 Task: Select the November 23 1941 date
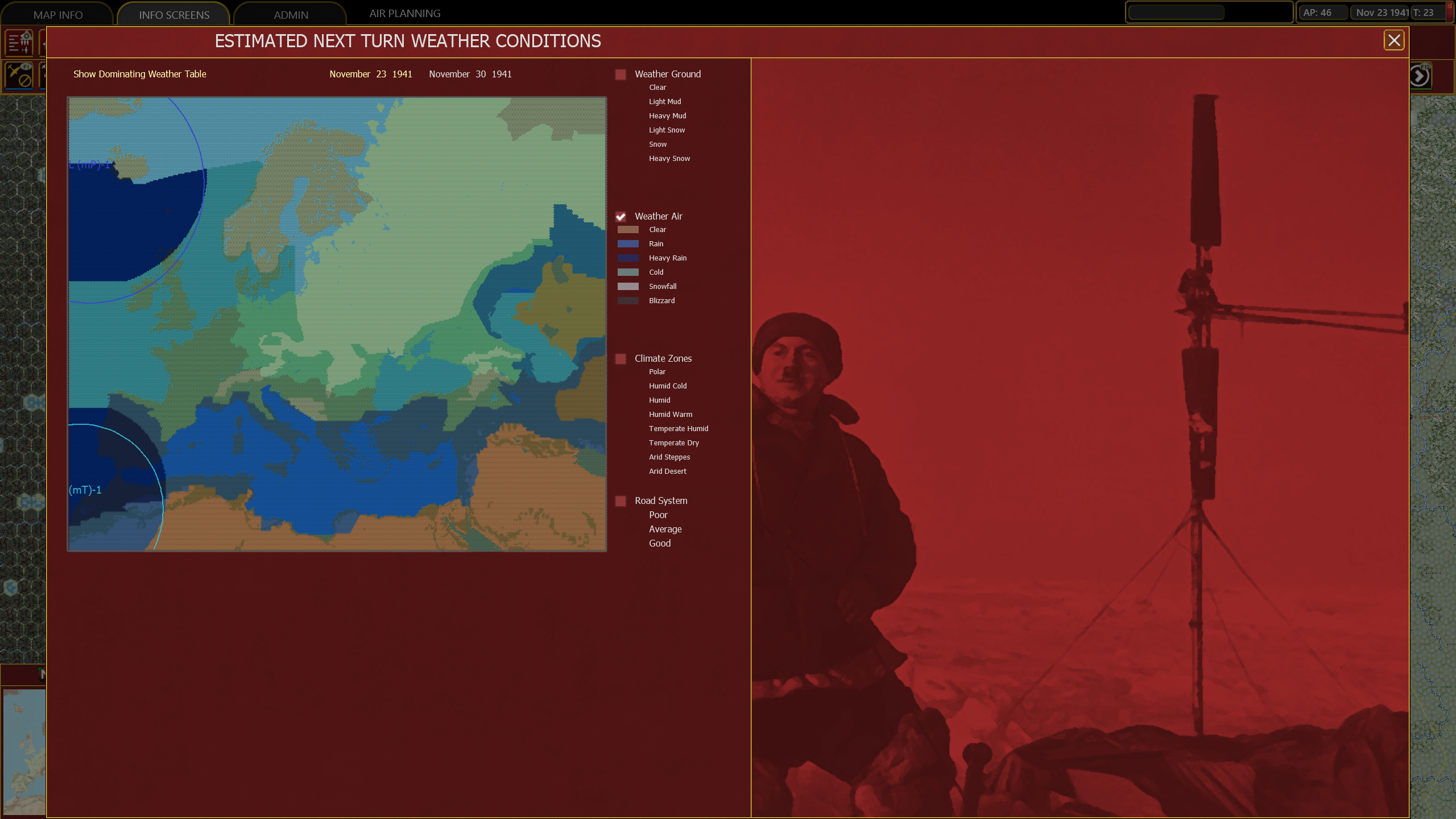click(x=370, y=74)
